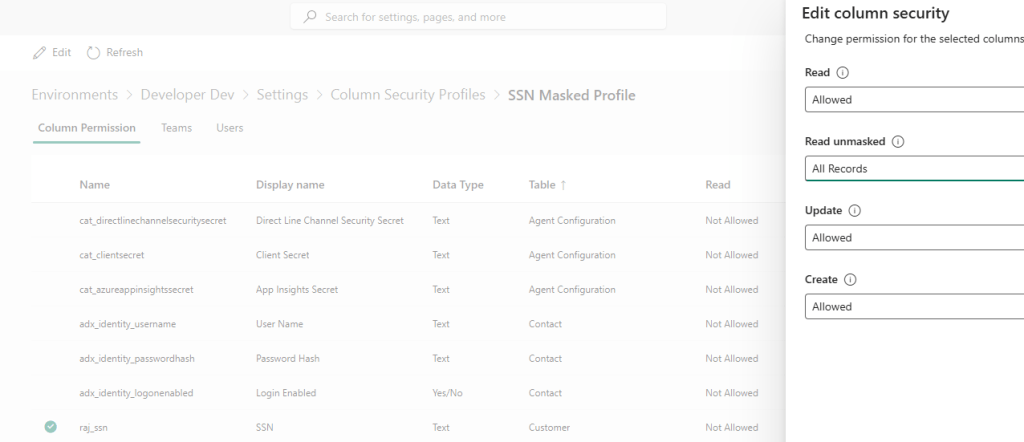Expand the Update permission dropdown
This screenshot has height=442, width=1024.
[914, 238]
